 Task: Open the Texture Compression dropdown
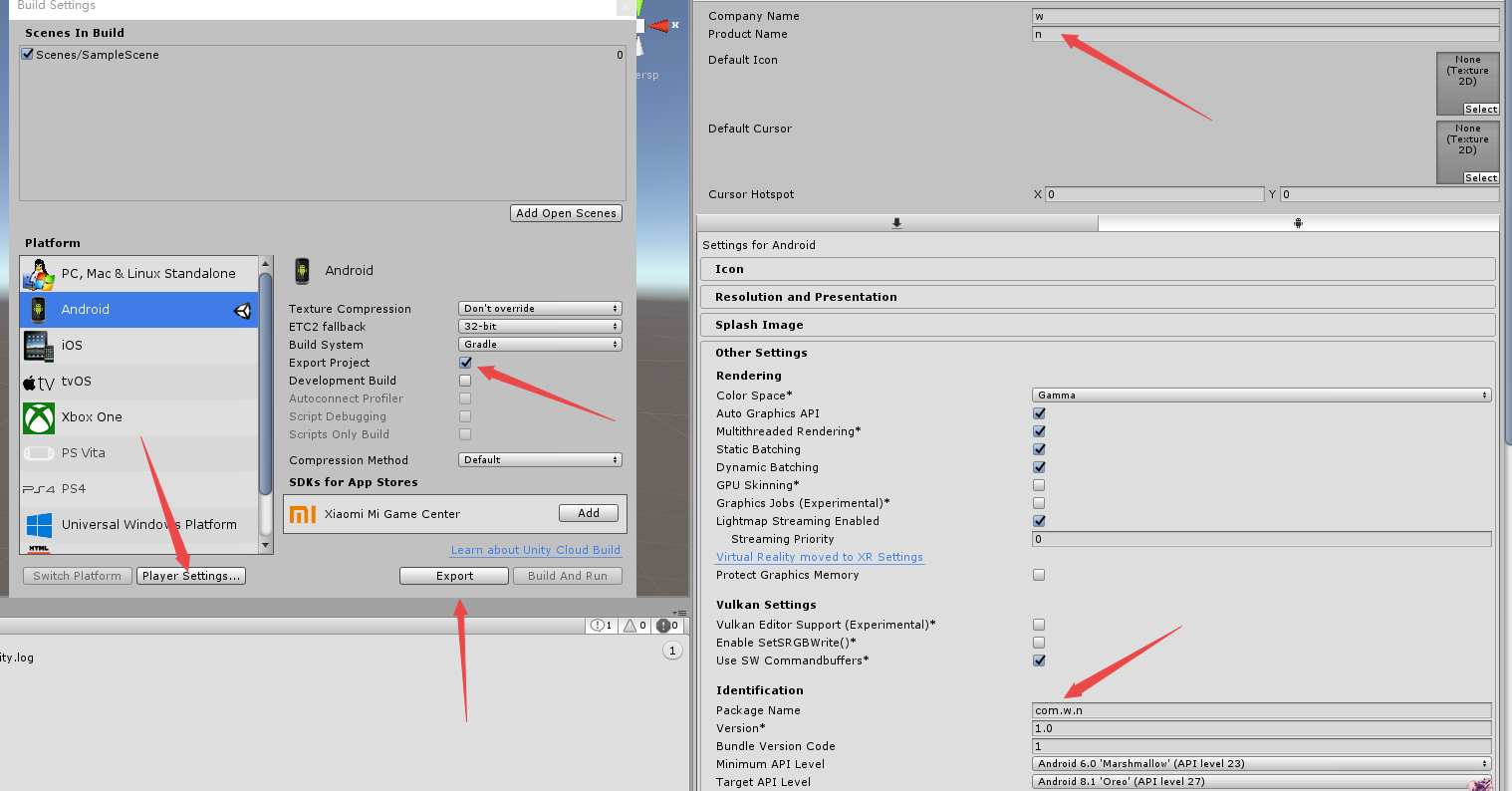coord(540,309)
